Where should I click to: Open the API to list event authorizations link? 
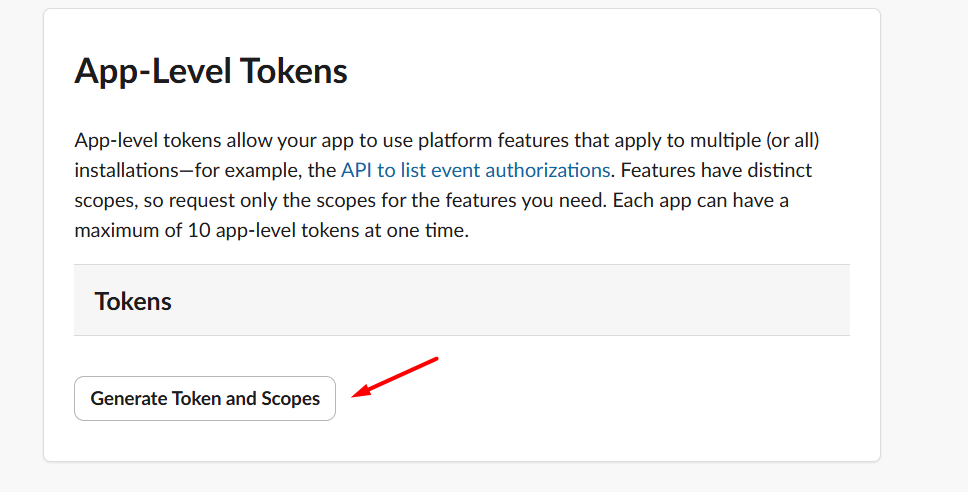(475, 170)
